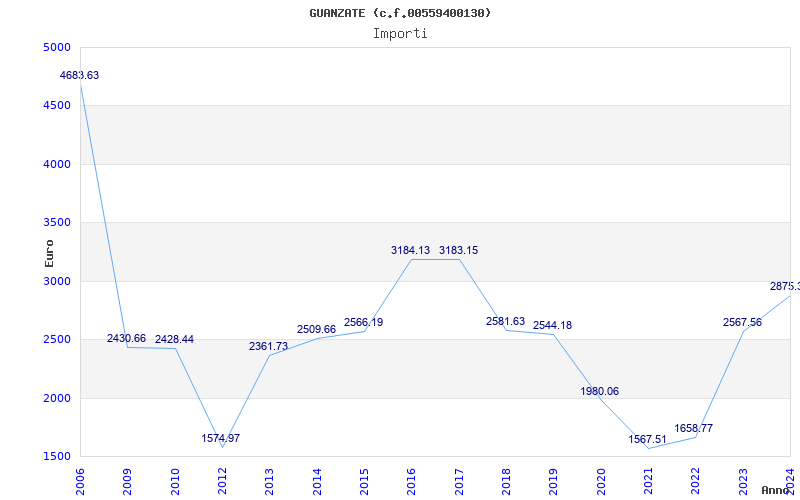Click the 1567.51 data label
The image size is (800, 500).
pyautogui.click(x=647, y=440)
